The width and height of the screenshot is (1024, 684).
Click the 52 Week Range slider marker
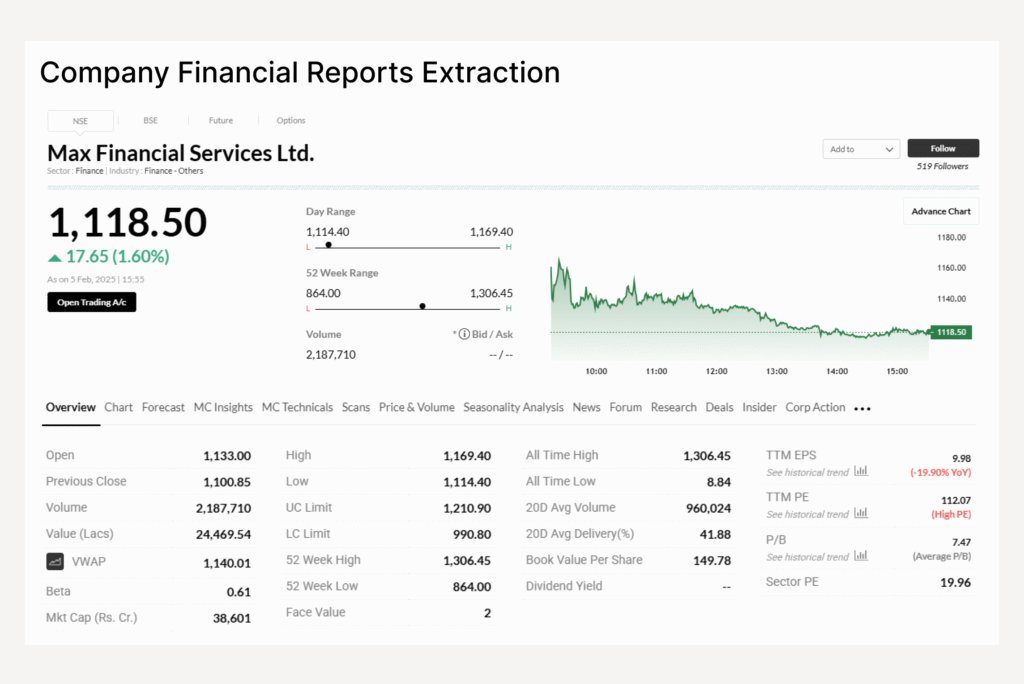click(422, 306)
